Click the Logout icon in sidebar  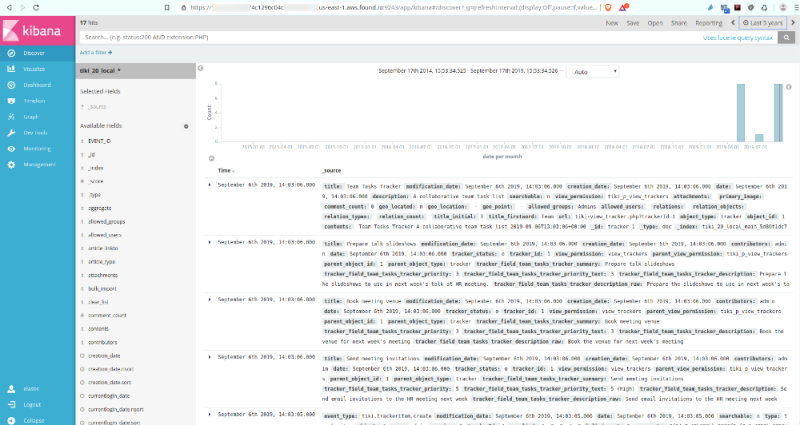[11, 405]
